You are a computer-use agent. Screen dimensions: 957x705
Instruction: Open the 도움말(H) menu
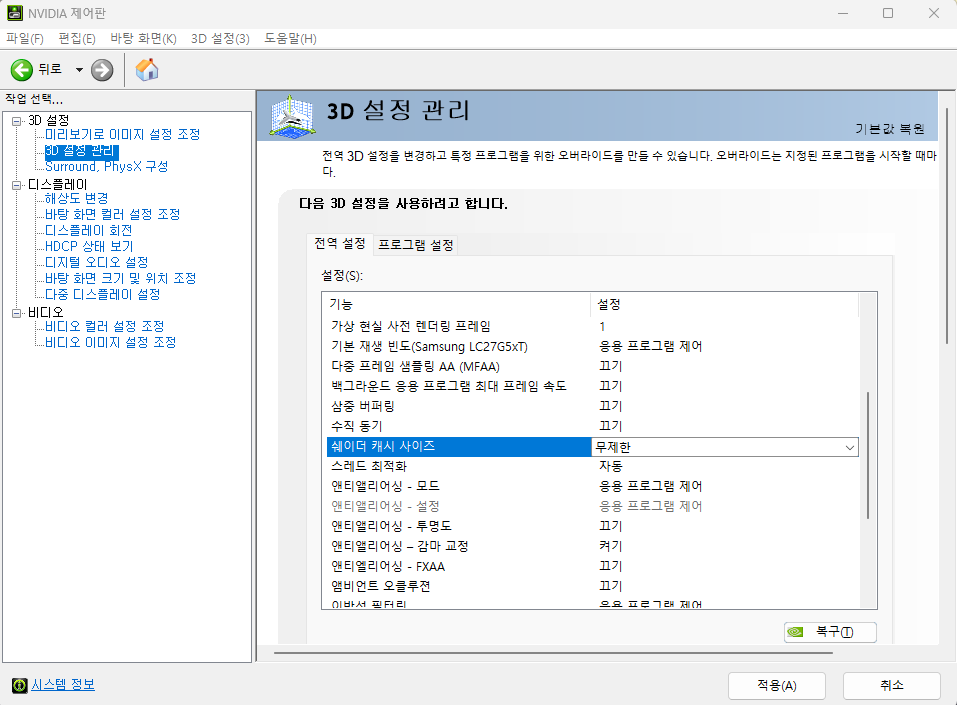(291, 38)
